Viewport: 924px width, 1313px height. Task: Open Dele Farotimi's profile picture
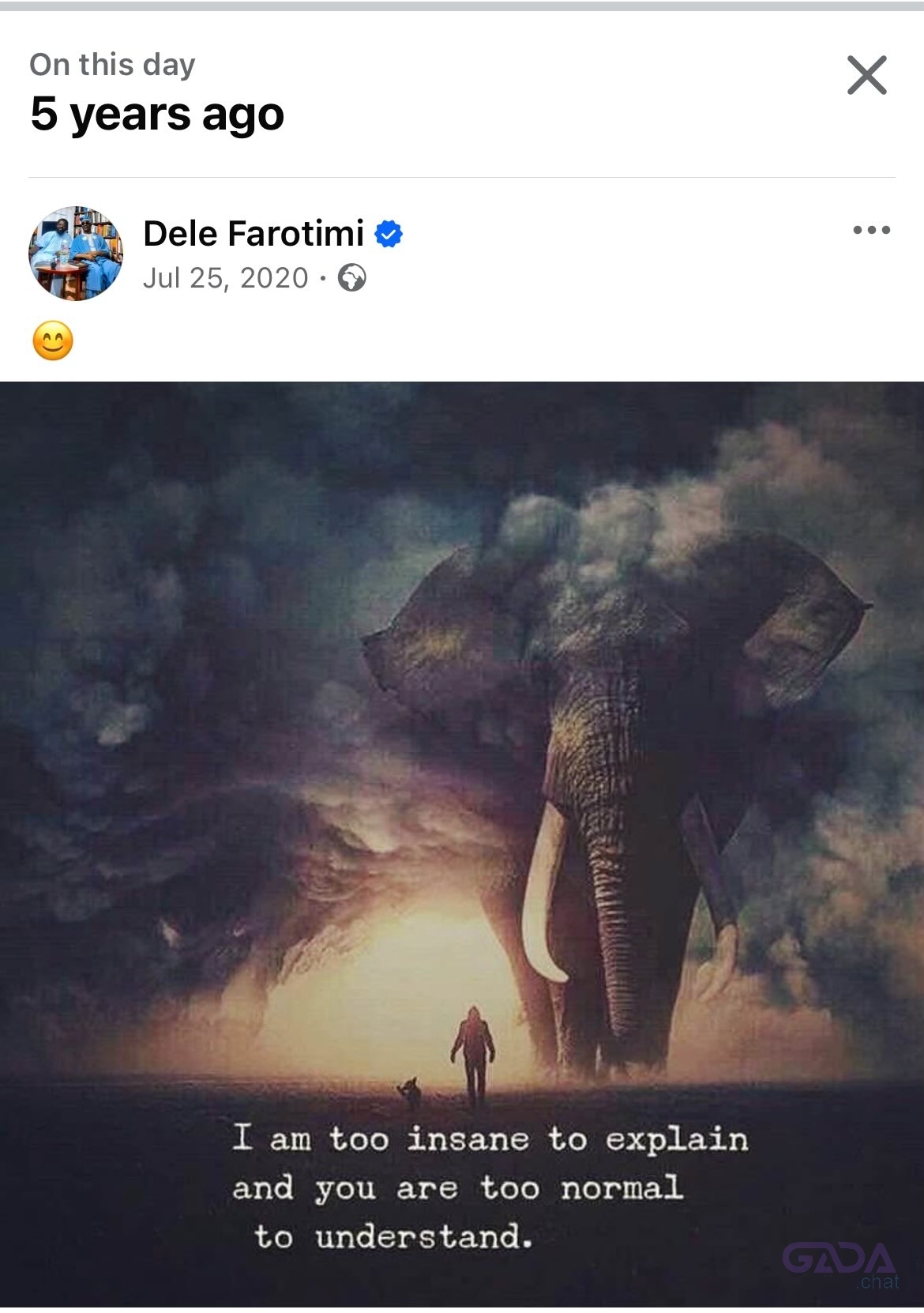tap(76, 254)
